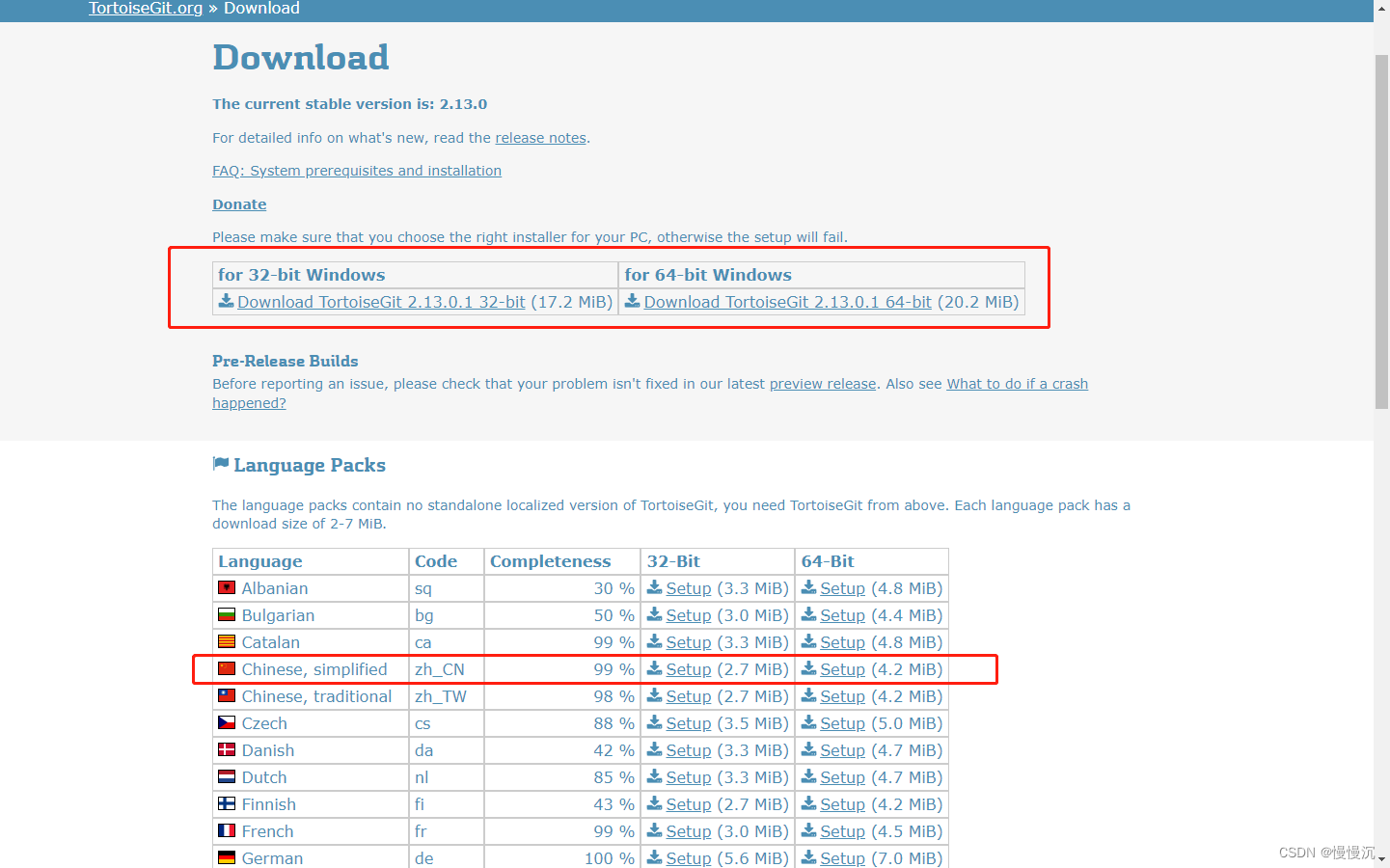Click the 'Pre-Release Builds' heading
Screen dimensions: 1390x868
click(286, 361)
